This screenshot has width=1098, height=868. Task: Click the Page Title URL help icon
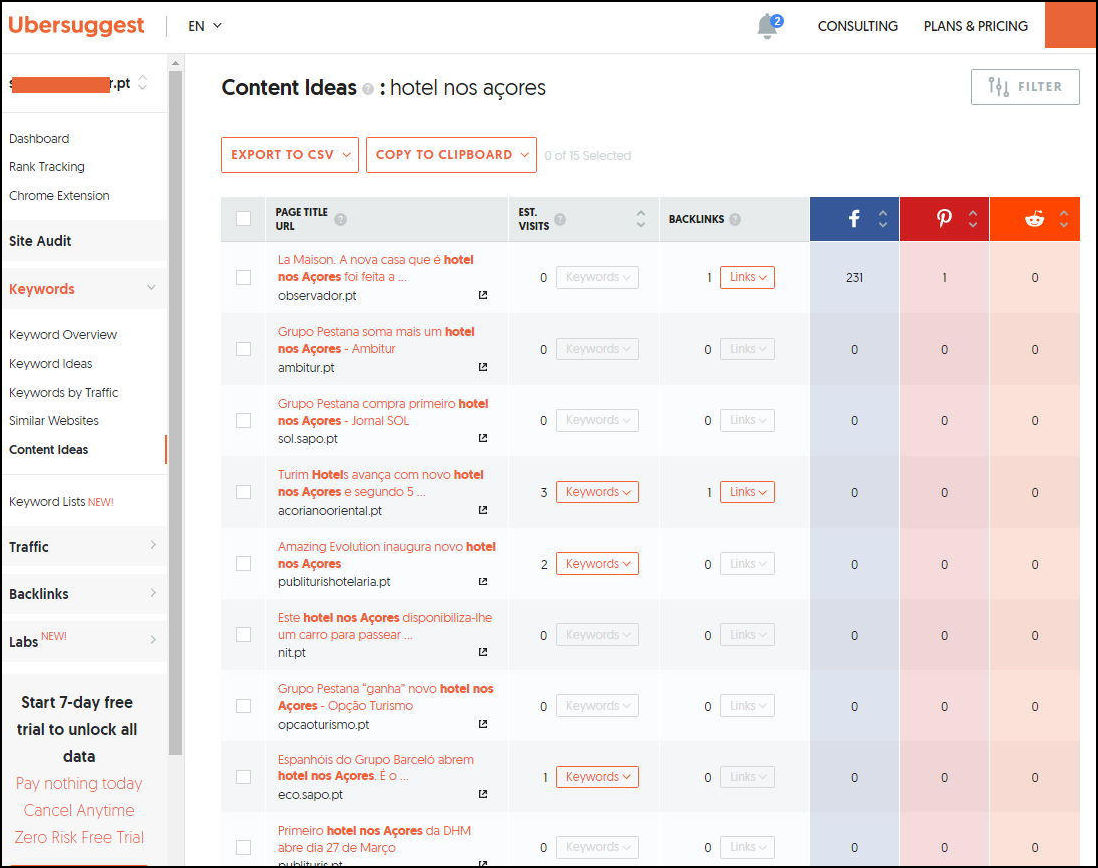click(340, 219)
